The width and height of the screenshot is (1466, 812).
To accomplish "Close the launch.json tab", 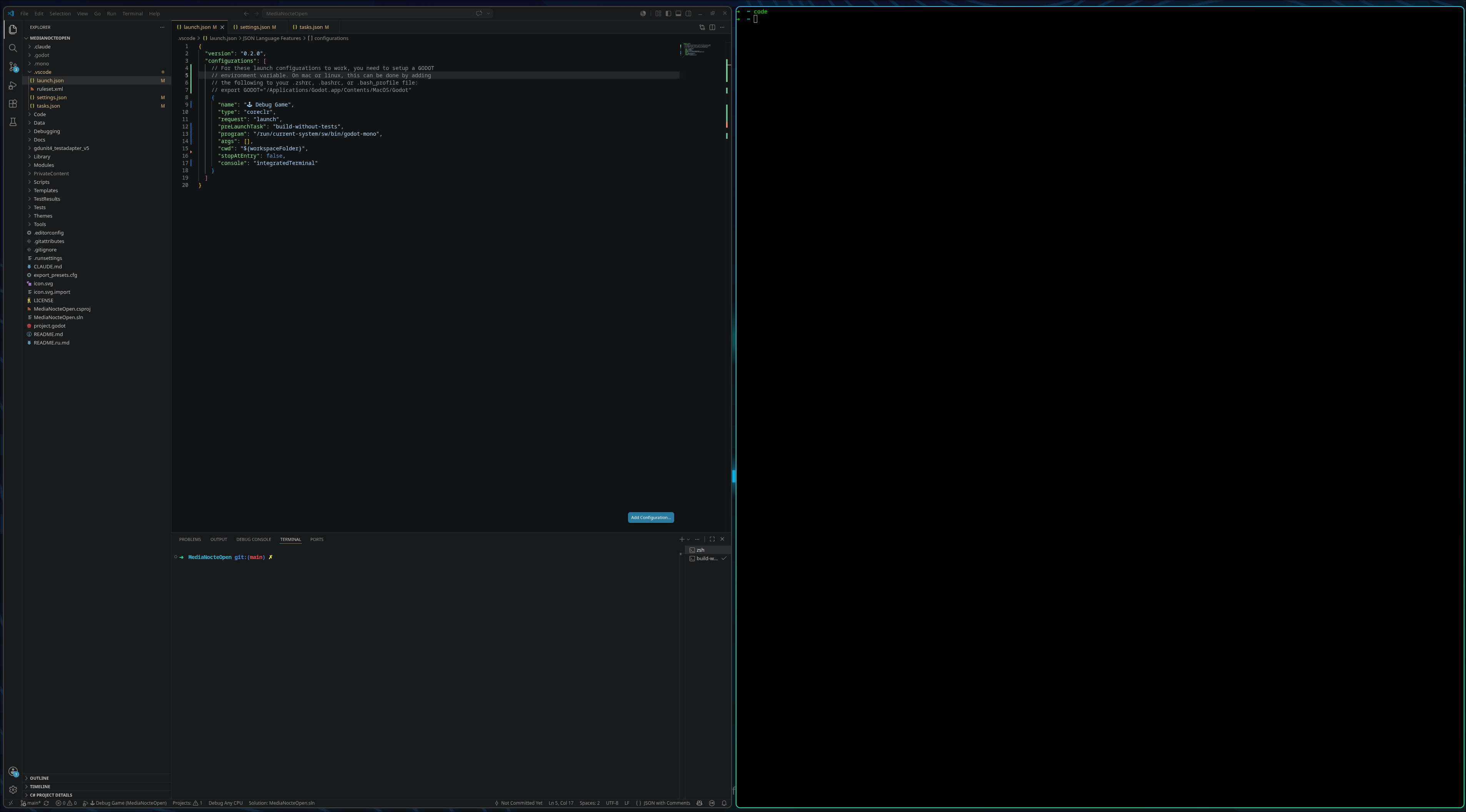I will [222, 27].
